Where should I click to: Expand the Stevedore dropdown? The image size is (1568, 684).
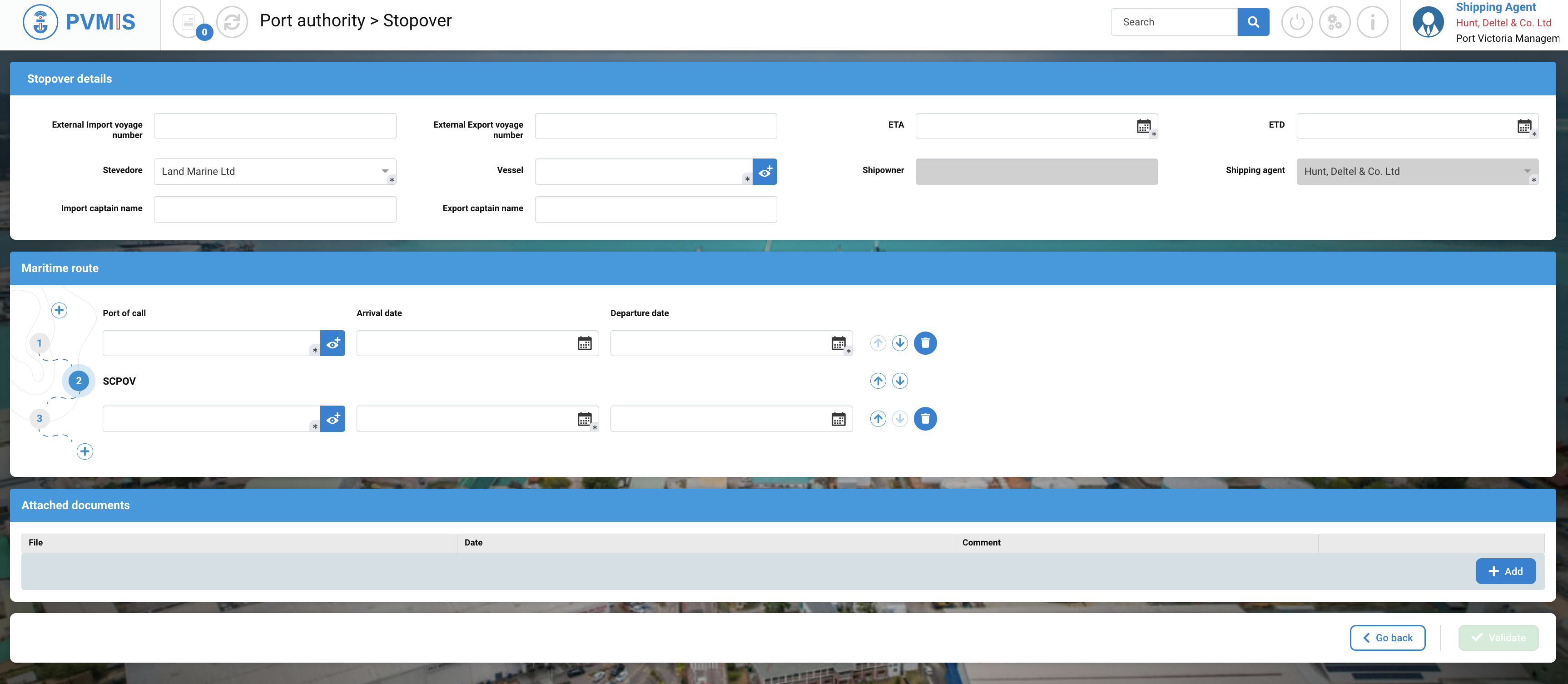[385, 171]
